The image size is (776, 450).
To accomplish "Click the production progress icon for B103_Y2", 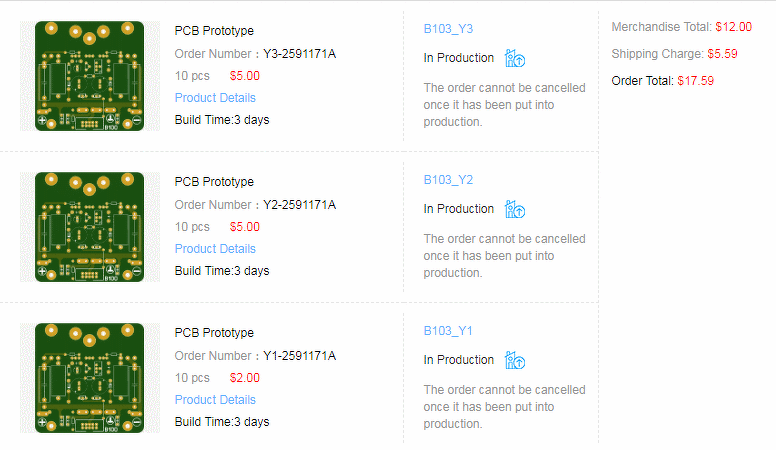I will (x=515, y=209).
